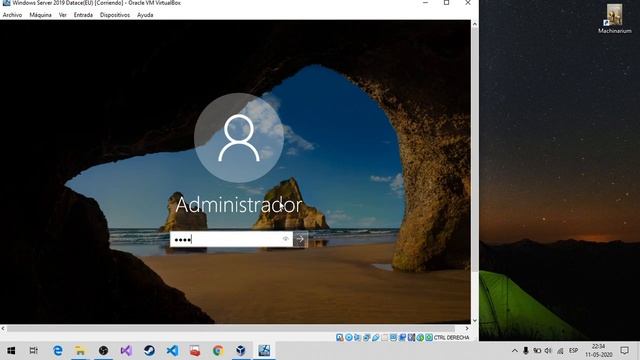Show hidden system tray icons
640x360 pixels.
point(514,351)
